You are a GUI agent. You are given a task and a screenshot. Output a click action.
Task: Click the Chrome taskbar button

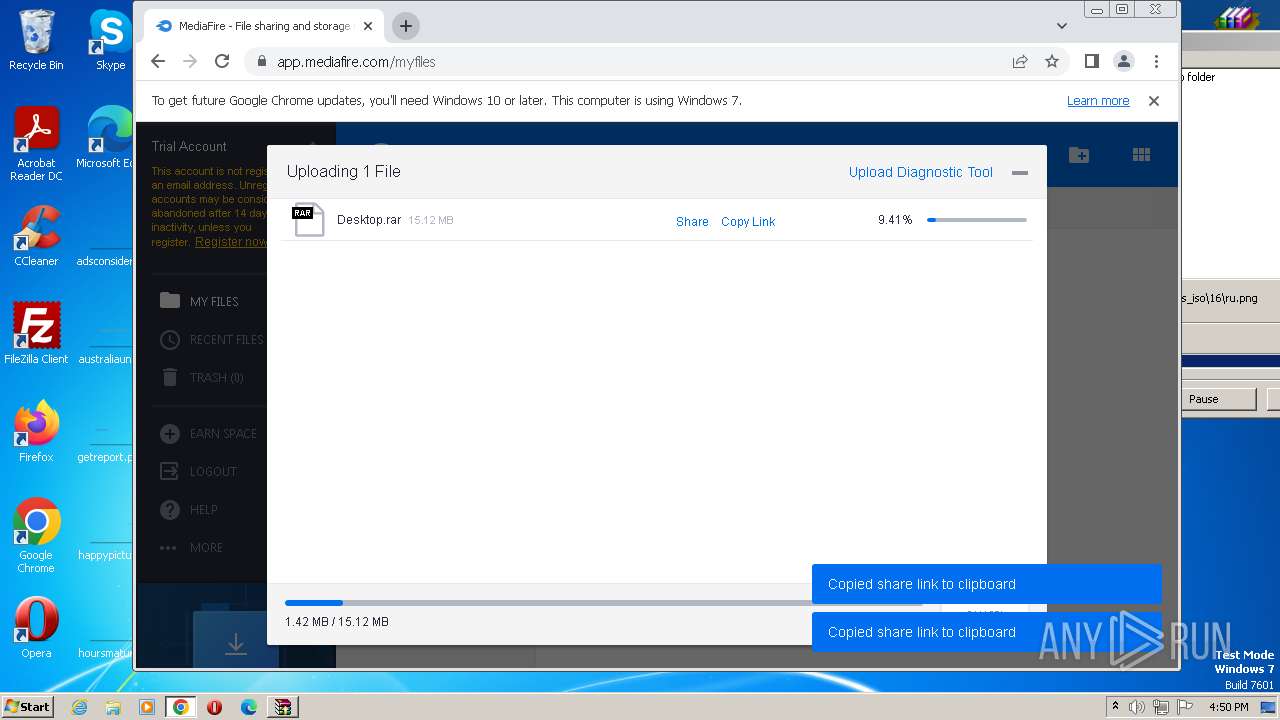pos(181,707)
